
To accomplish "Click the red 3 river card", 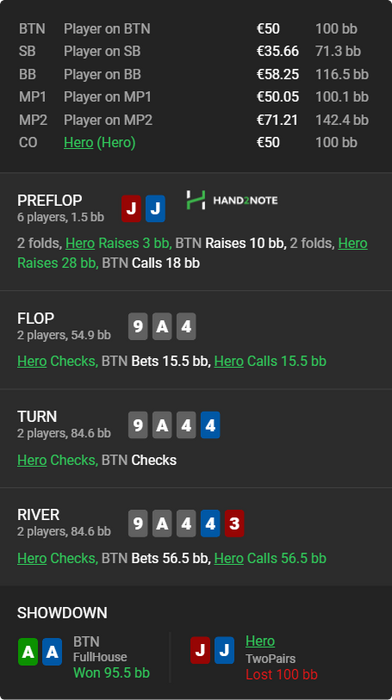I will click(234, 523).
